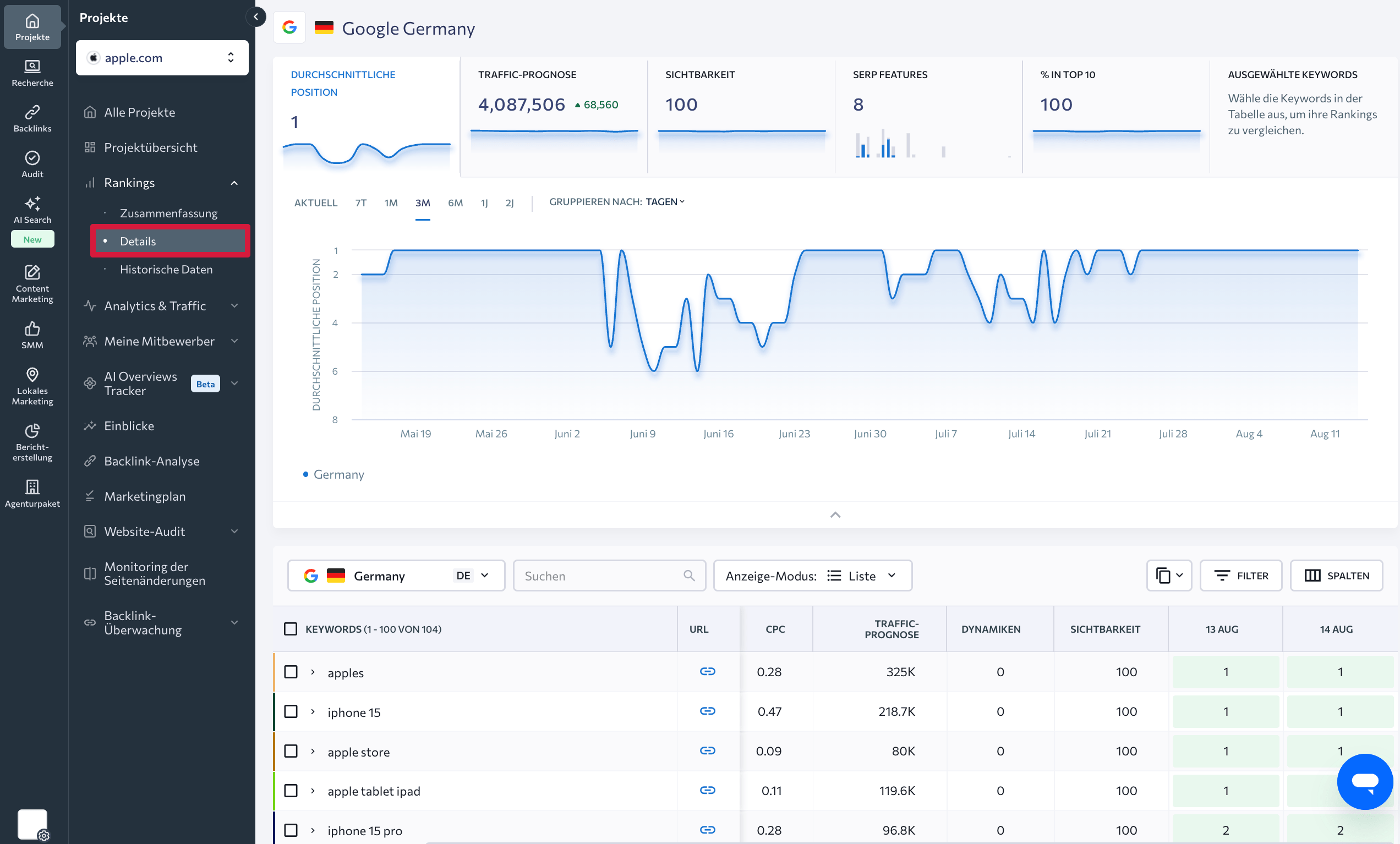The image size is (1400, 844).
Task: Select all keywords header checkbox
Action: tap(291, 629)
